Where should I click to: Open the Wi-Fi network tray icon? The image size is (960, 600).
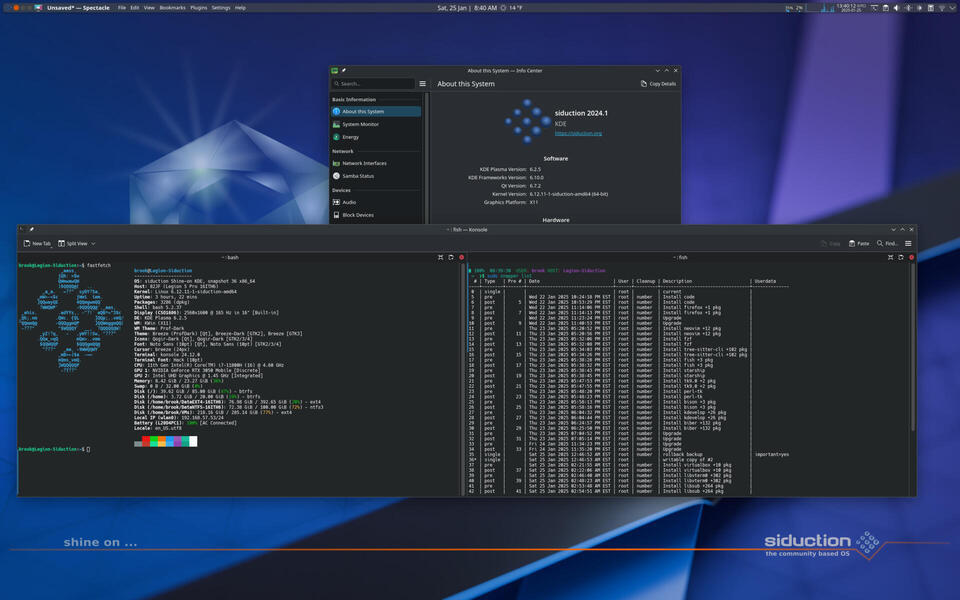pyautogui.click(x=942, y=8)
